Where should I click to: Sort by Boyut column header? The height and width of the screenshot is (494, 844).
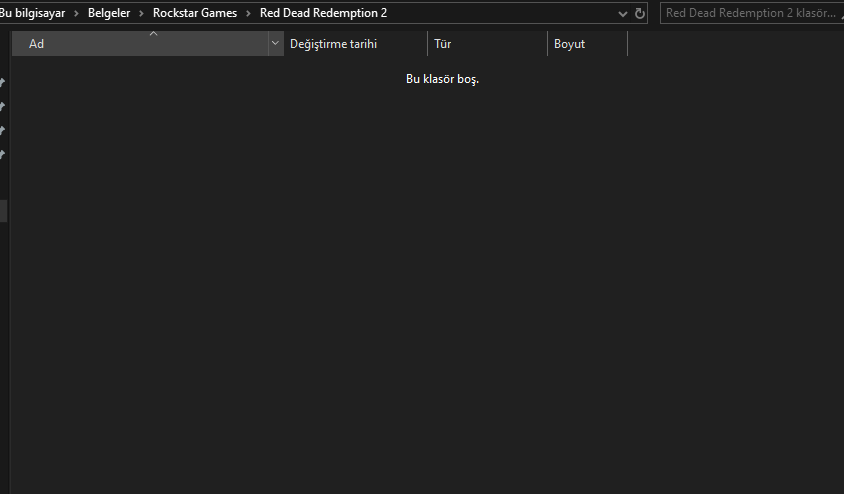coord(587,44)
